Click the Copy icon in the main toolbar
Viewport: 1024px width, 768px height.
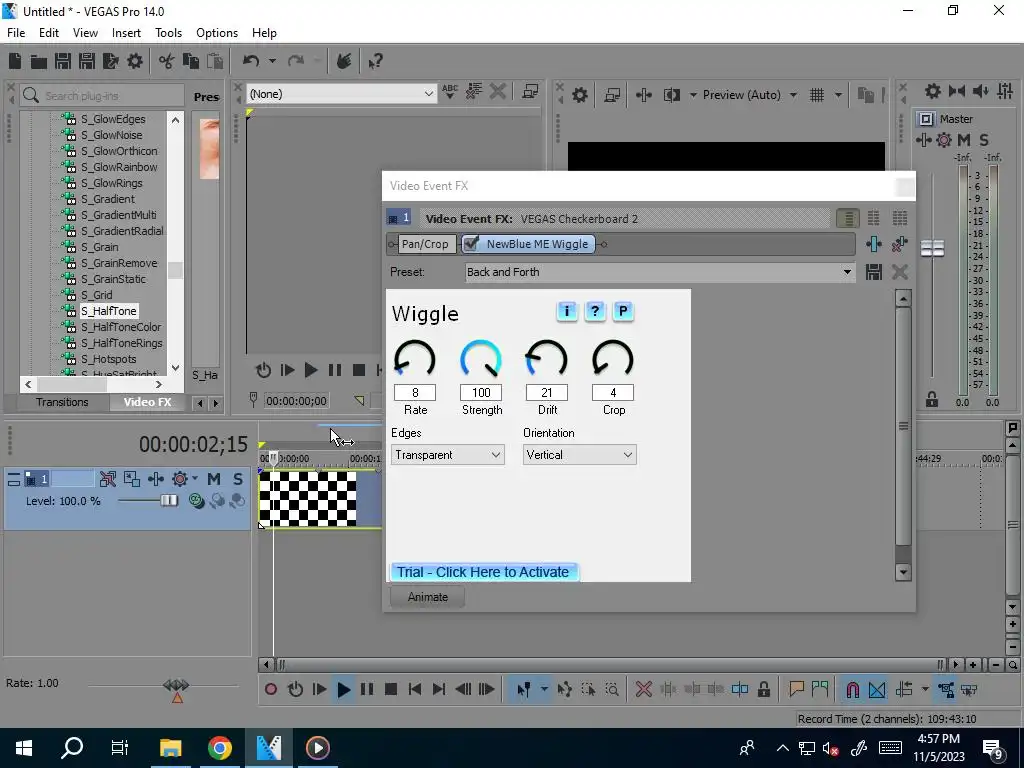[x=191, y=61]
